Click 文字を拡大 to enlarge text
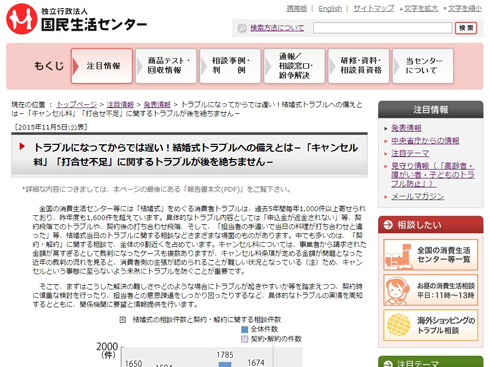The width and height of the screenshot is (490, 367). (421, 9)
